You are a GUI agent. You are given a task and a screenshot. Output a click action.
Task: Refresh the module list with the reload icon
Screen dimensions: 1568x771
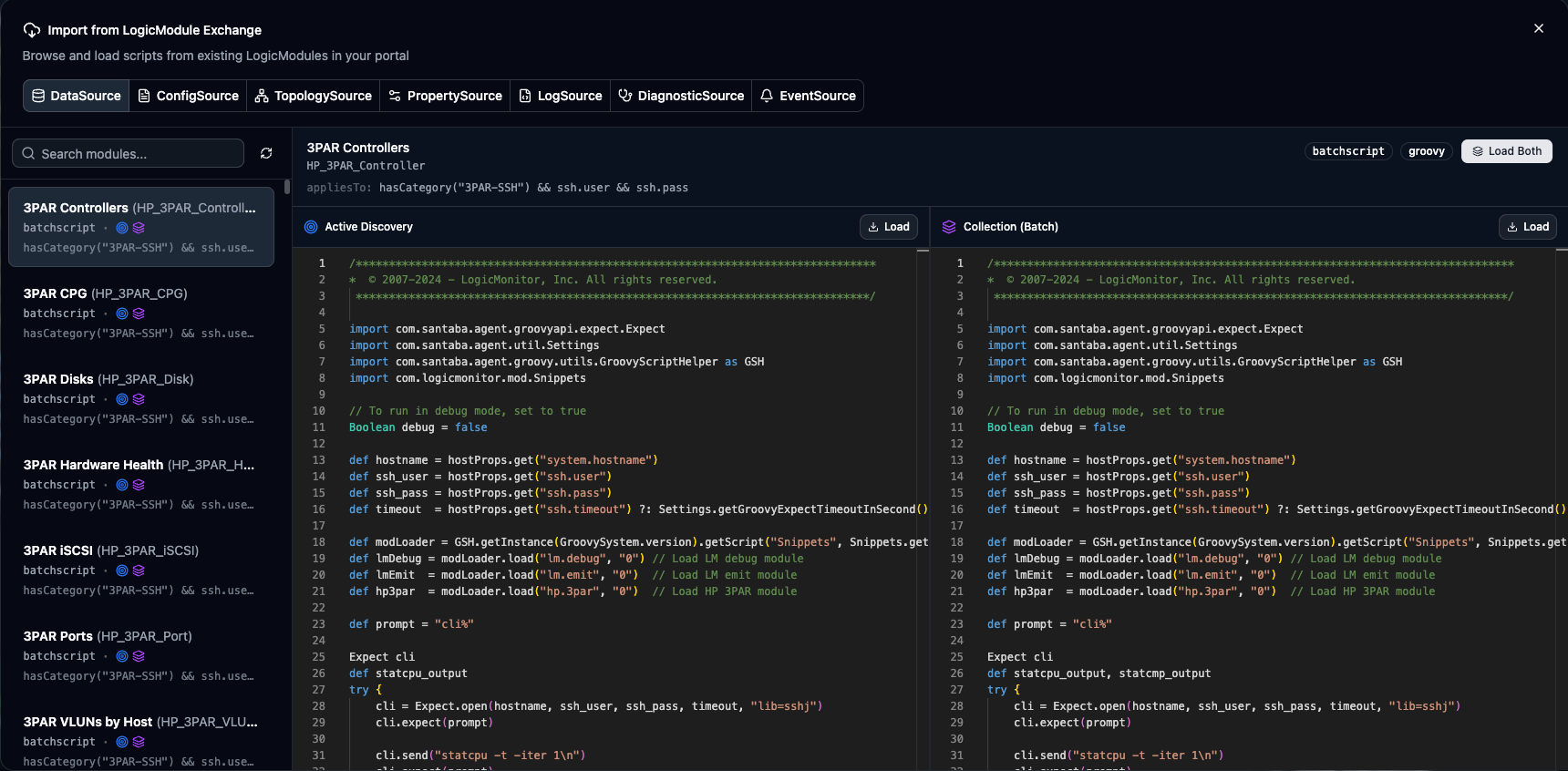(x=266, y=153)
